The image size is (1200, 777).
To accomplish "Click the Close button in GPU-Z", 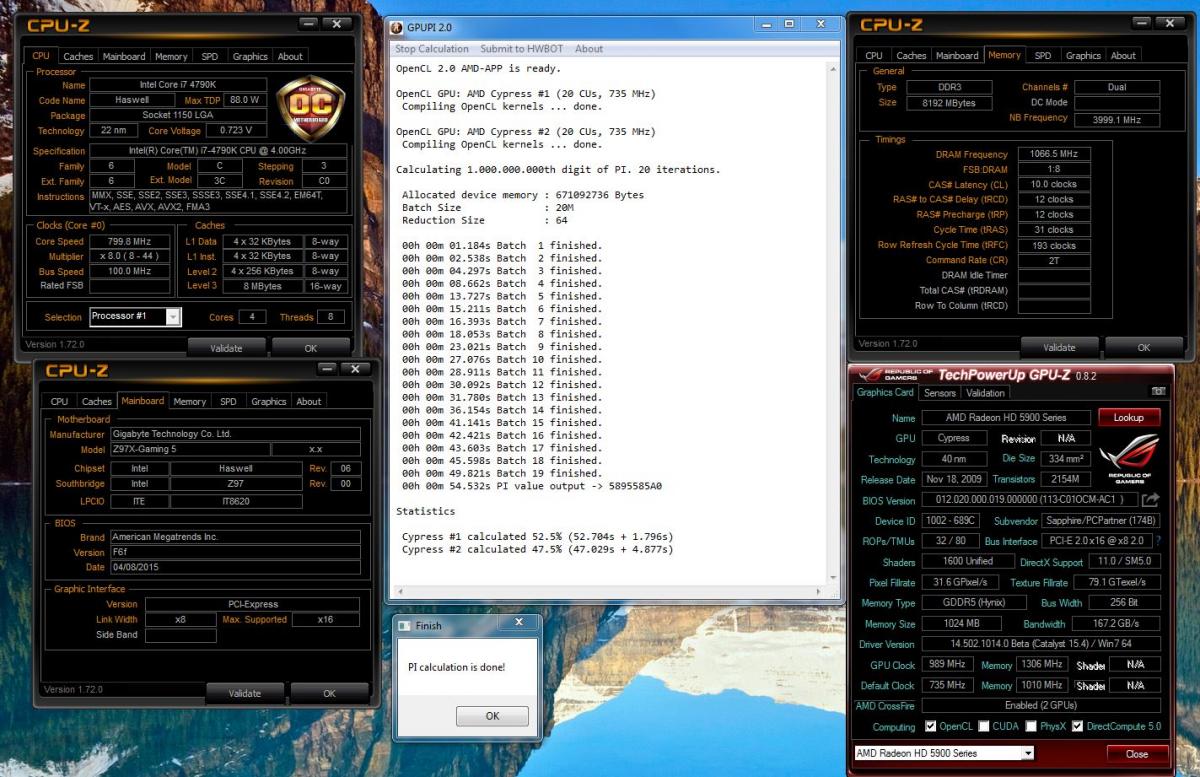I will [x=1137, y=754].
